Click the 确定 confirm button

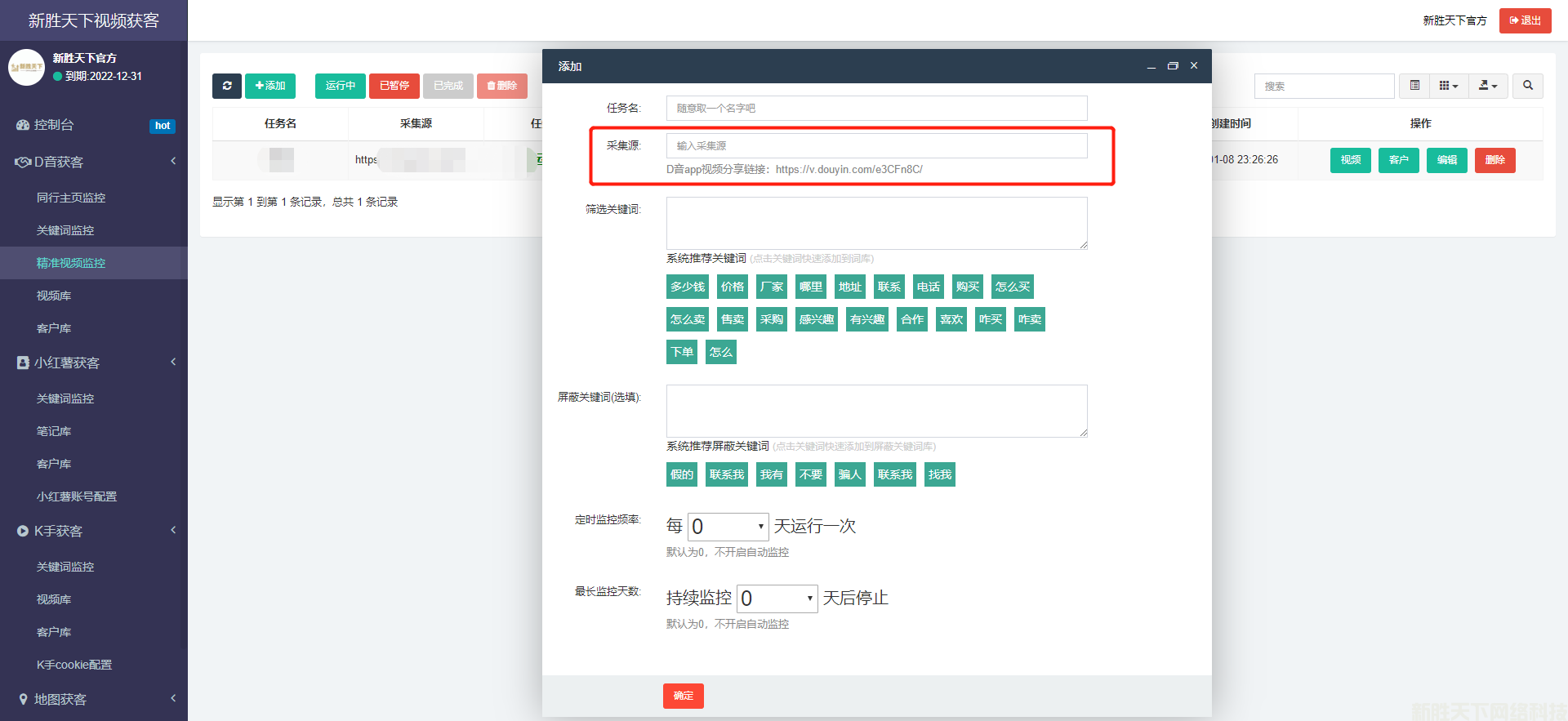pos(683,696)
